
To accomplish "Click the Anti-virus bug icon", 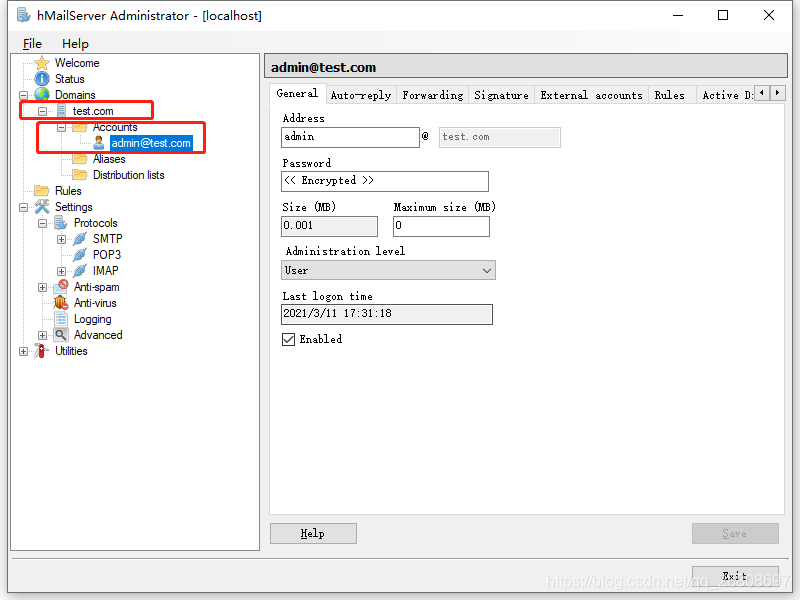I will tap(61, 303).
